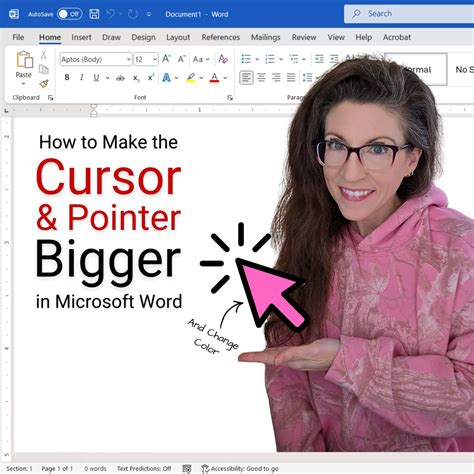Switch to the Mailings tab
Image resolution: width=474 pixels, height=474 pixels.
point(266,37)
